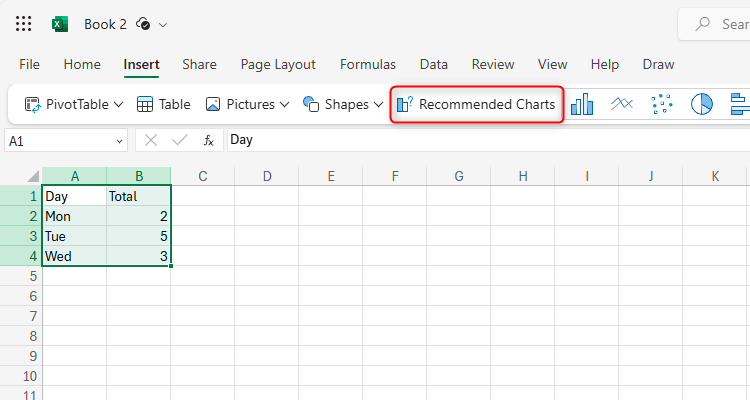Click the insert function fx icon
This screenshot has height=400, width=750.
point(208,141)
